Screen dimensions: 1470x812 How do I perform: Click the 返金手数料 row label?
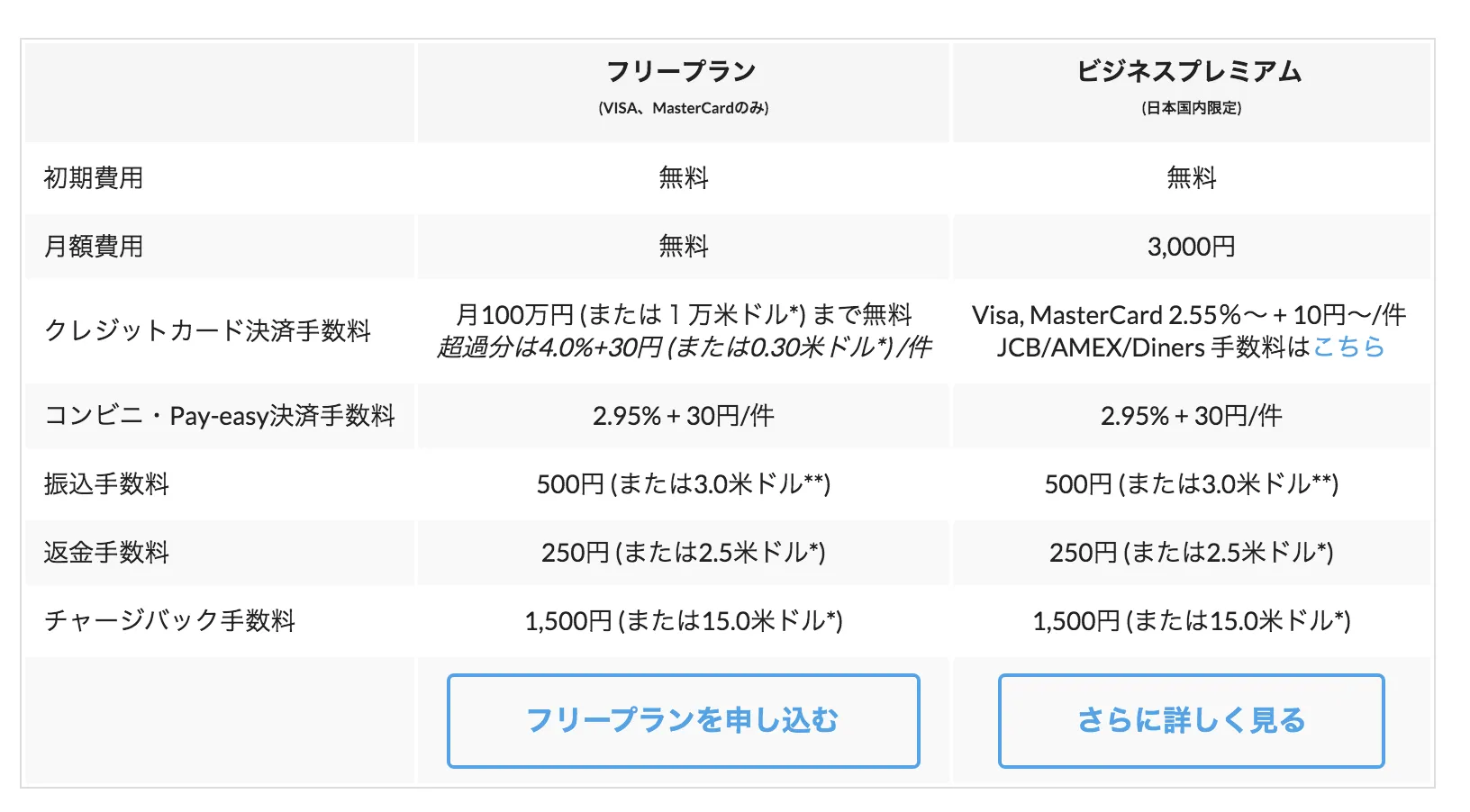click(x=107, y=553)
